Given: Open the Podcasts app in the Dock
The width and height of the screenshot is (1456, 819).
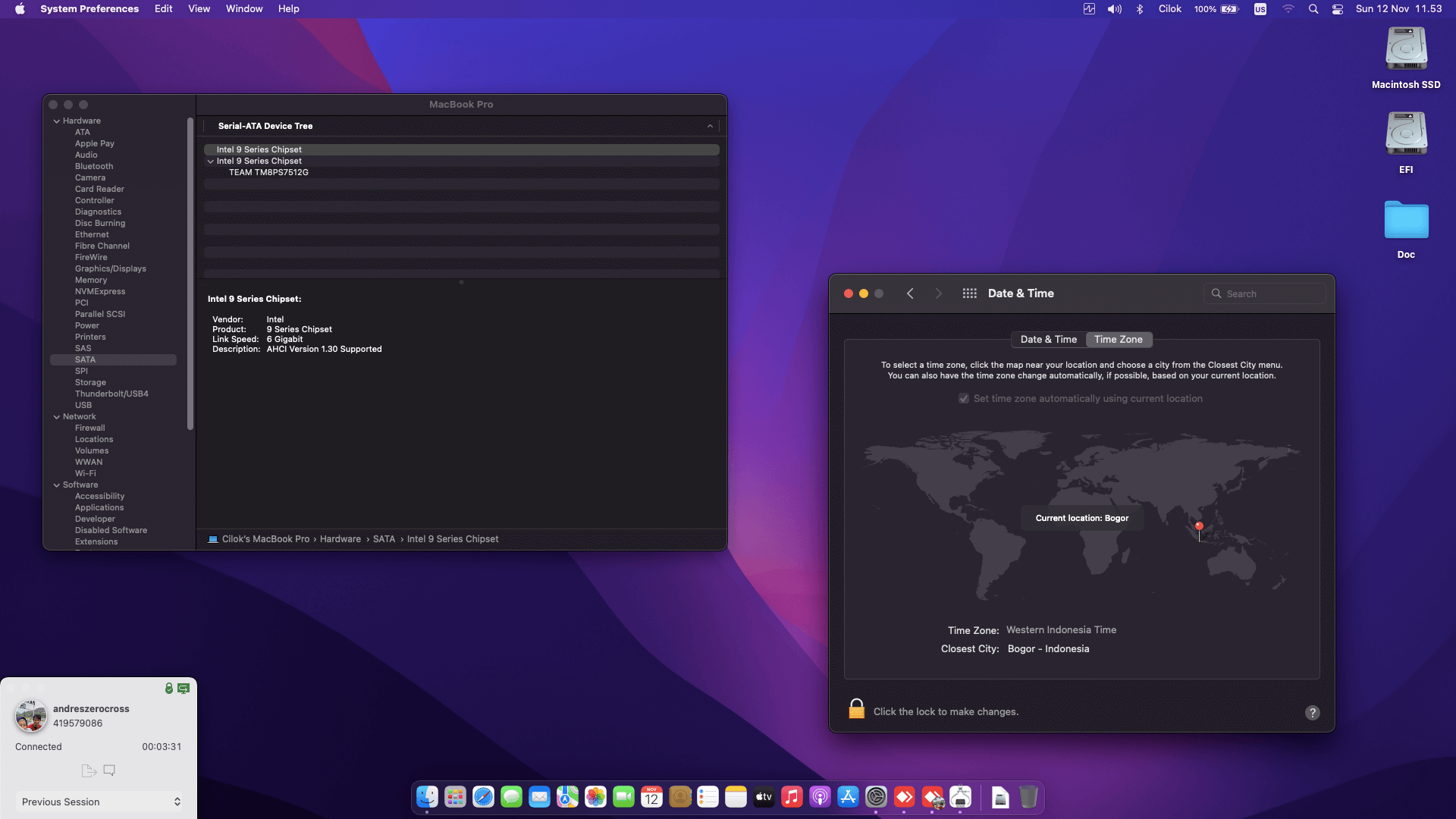Looking at the screenshot, I should click(820, 797).
